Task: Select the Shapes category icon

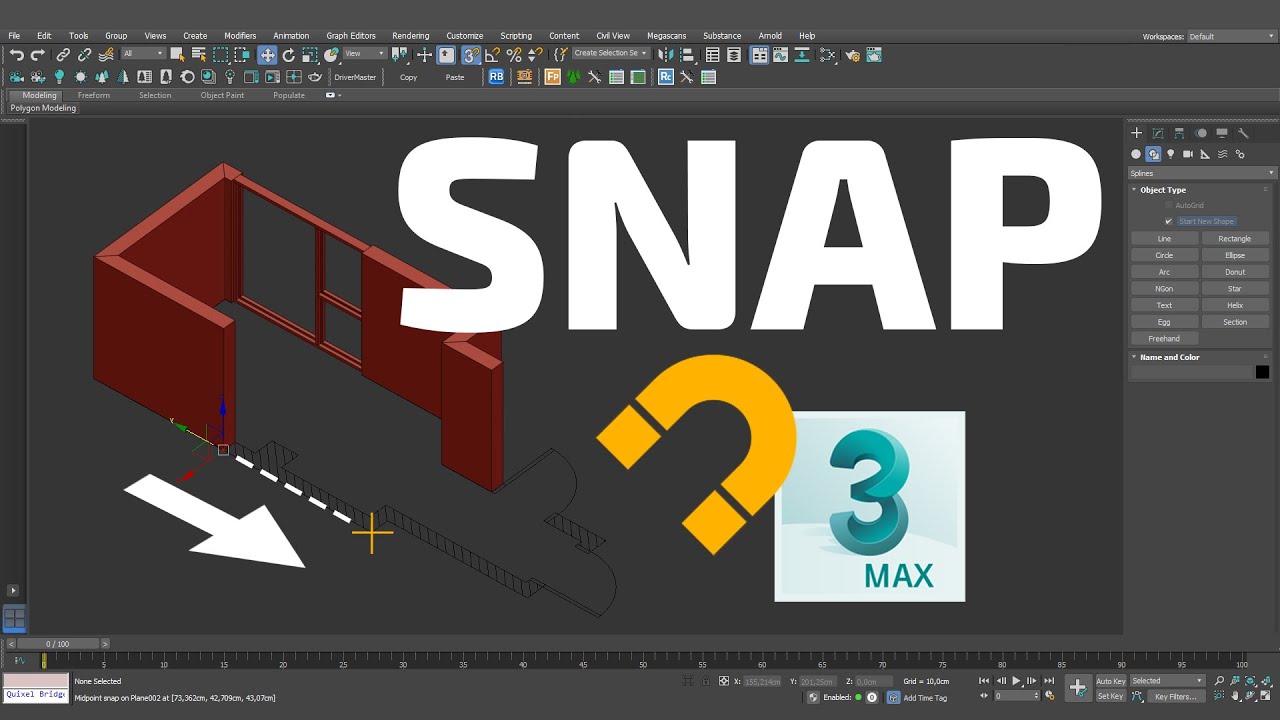Action: [x=1153, y=154]
